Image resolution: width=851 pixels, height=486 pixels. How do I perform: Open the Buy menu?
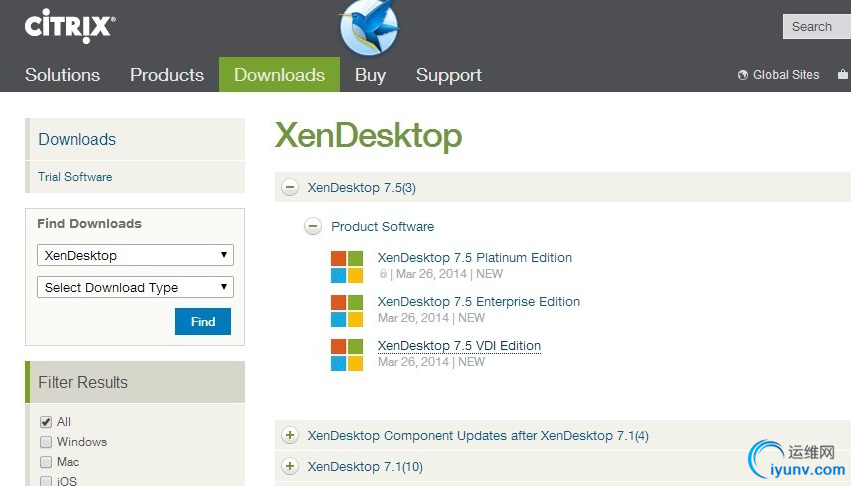370,75
